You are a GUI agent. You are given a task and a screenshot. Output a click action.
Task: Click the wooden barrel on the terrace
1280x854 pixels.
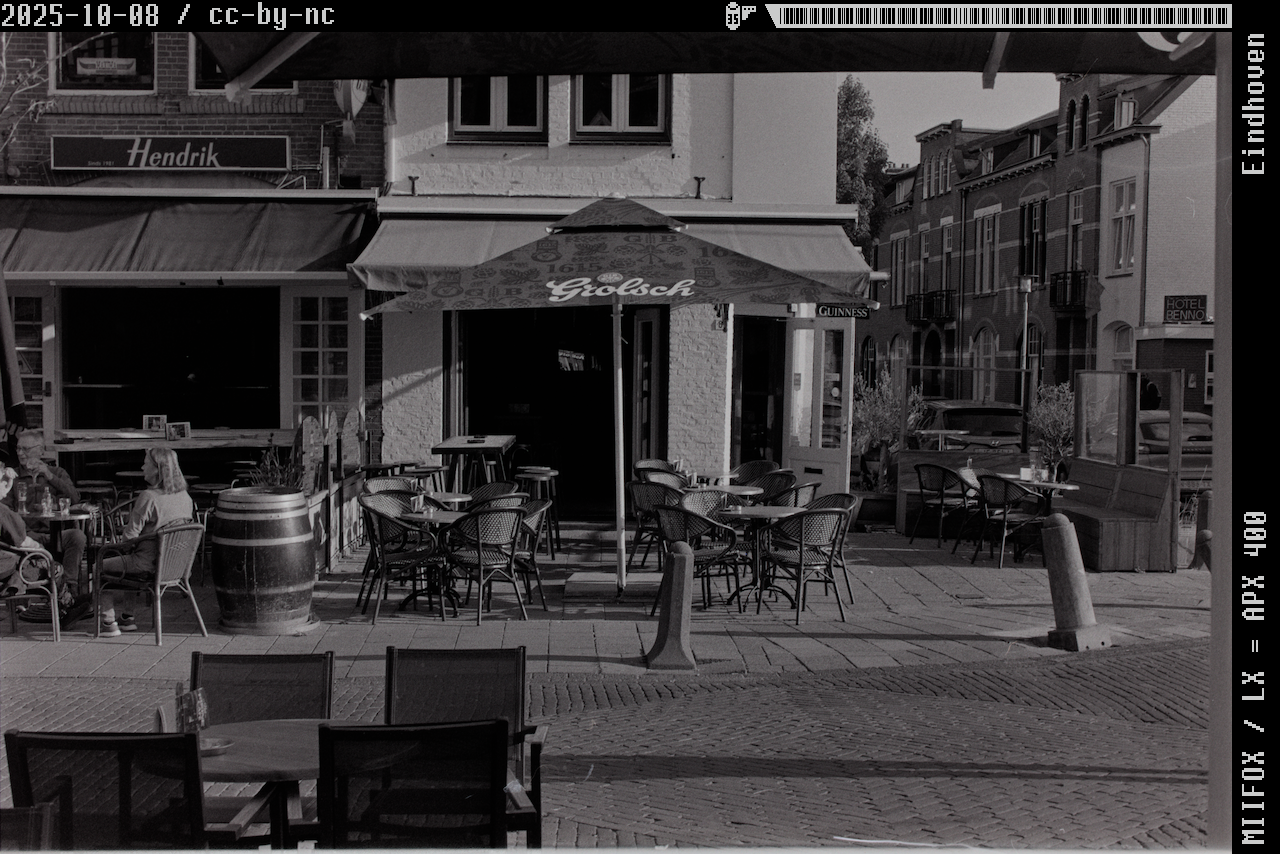(262, 558)
